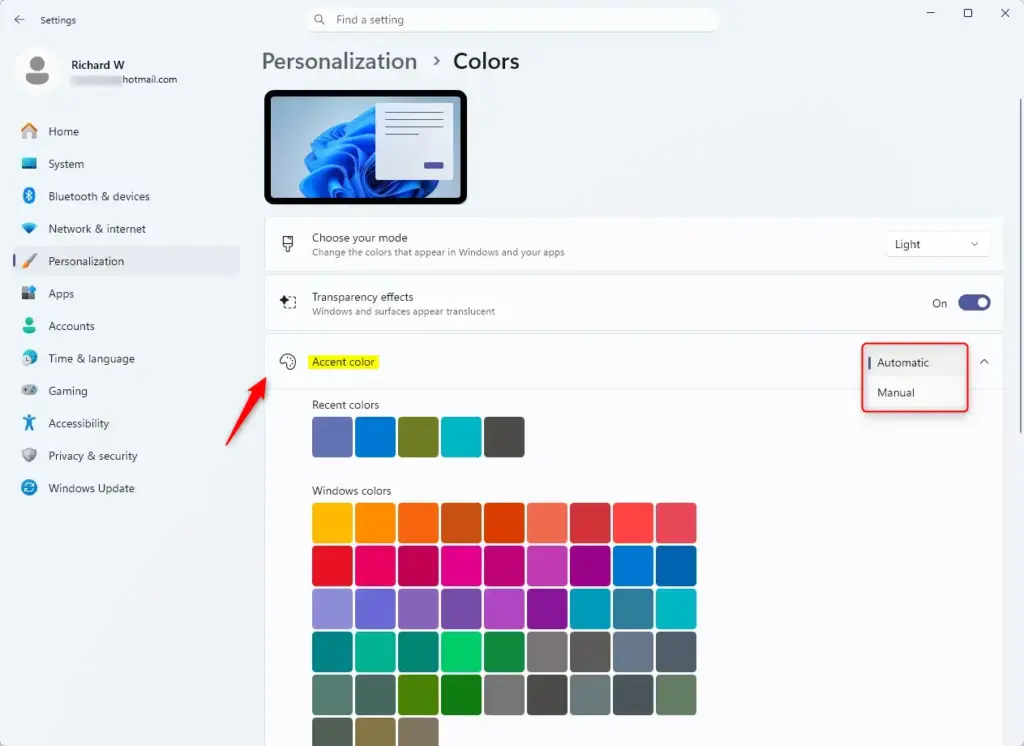Open Bluetooth & devices page
The height and width of the screenshot is (746, 1024).
point(126,196)
